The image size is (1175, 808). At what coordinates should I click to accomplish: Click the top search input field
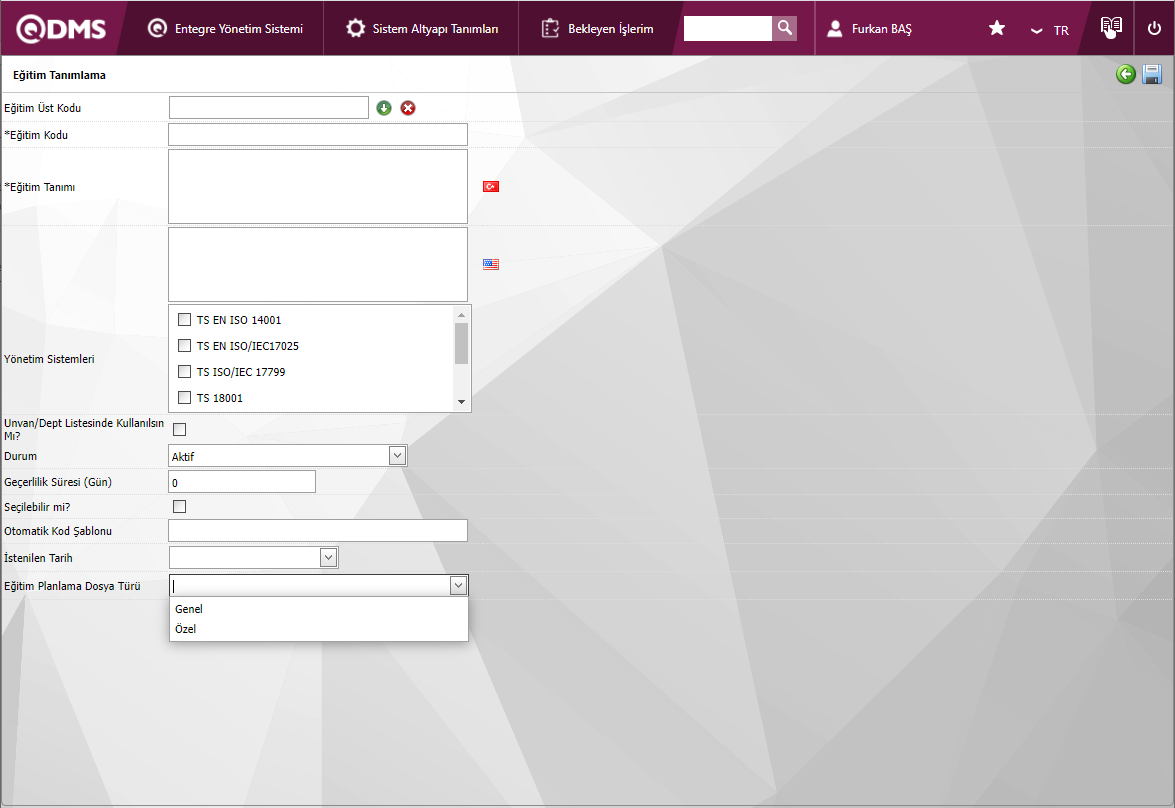728,28
